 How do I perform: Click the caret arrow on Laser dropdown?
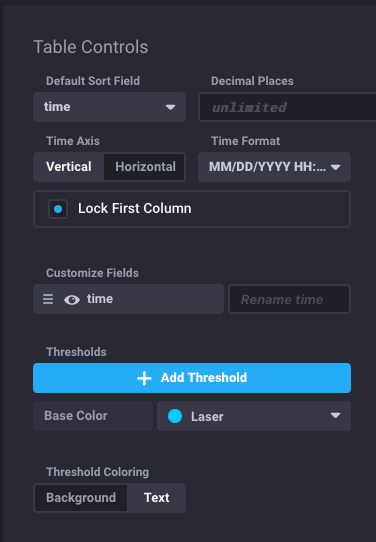(x=335, y=415)
